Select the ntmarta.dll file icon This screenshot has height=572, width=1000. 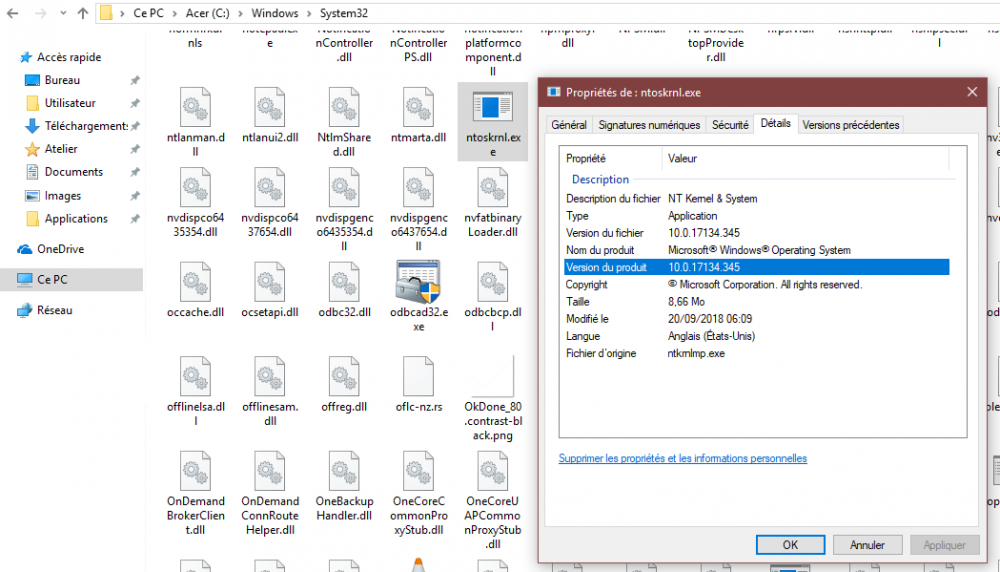pyautogui.click(x=418, y=107)
